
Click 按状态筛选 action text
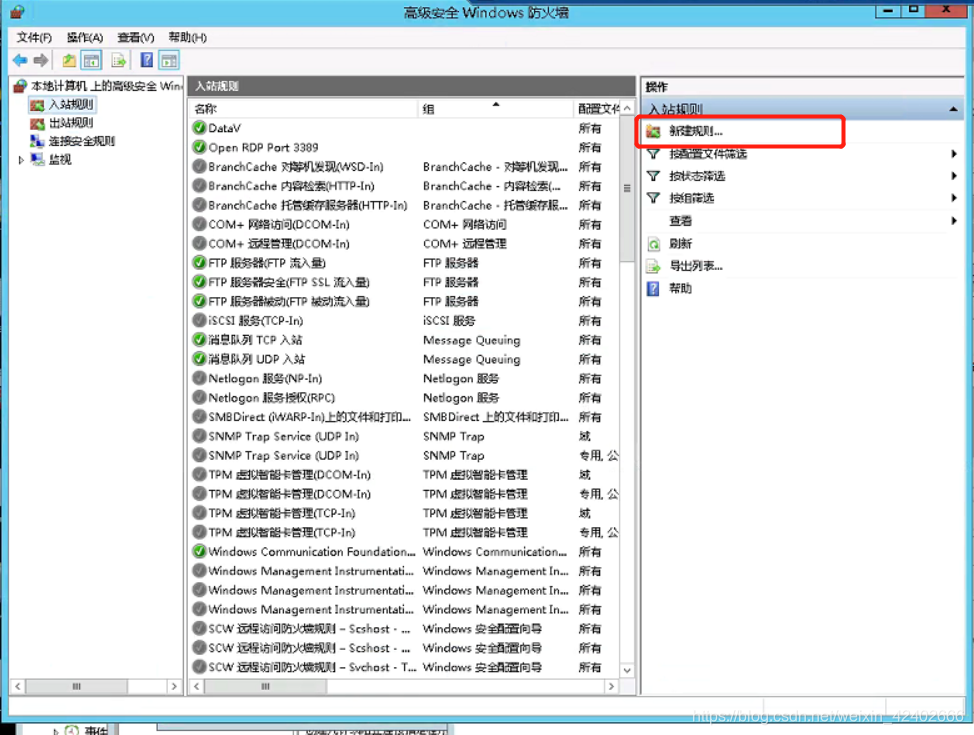pyautogui.click(x=697, y=176)
